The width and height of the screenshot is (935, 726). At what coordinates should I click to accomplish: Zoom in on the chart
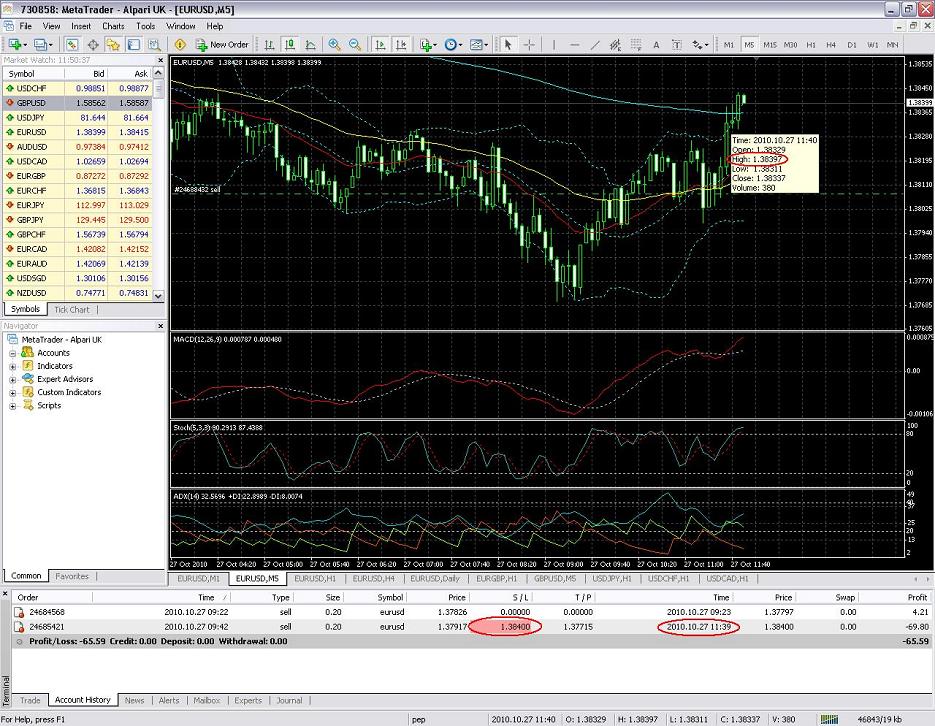tap(333, 45)
